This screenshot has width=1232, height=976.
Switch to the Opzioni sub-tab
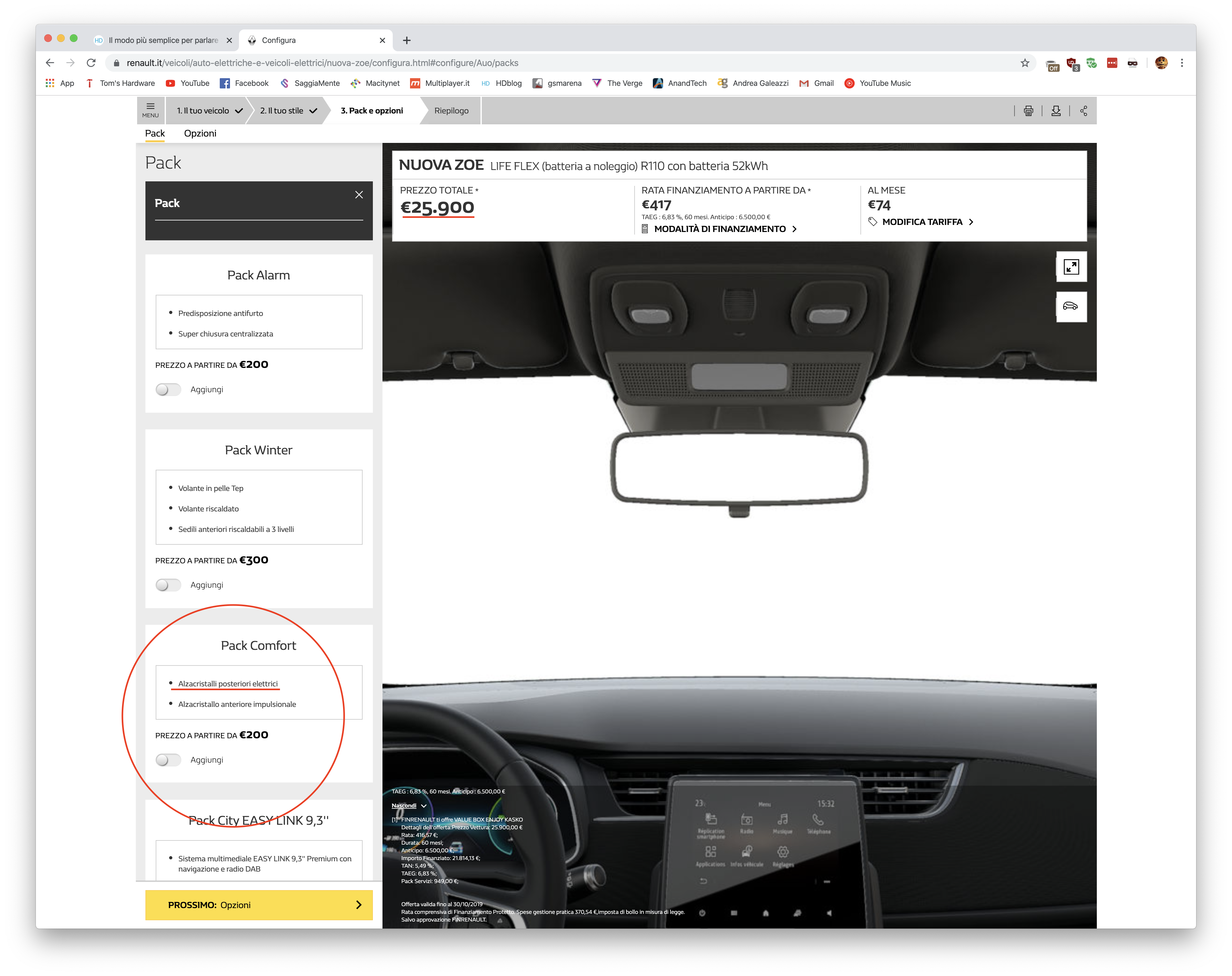pyautogui.click(x=200, y=134)
